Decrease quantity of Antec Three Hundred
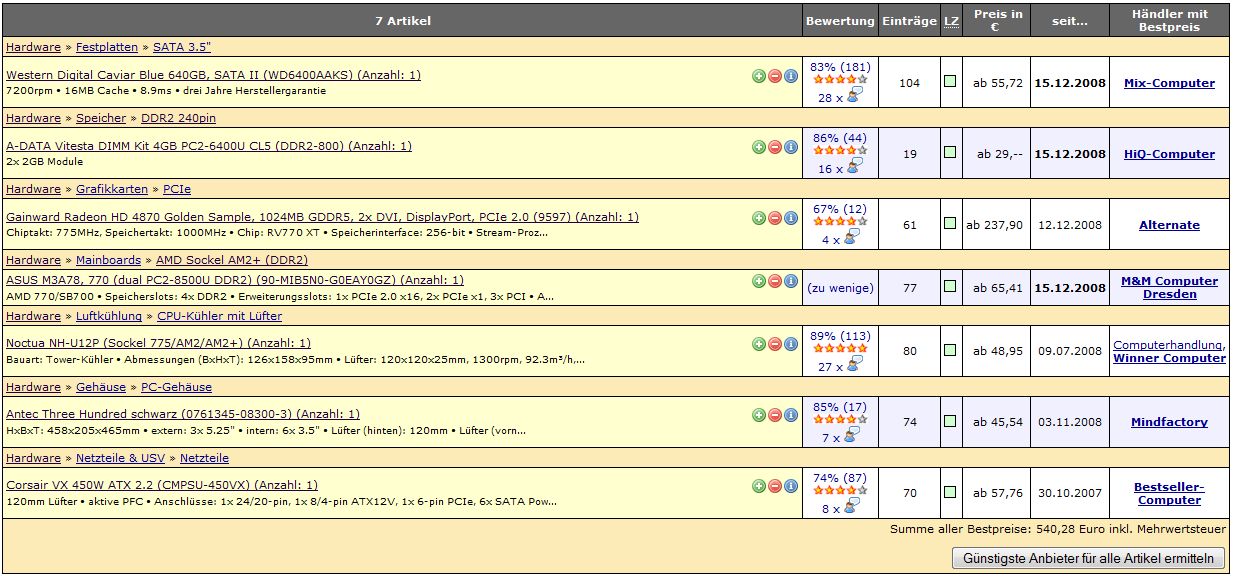The image size is (1233, 576). pyautogui.click(x=775, y=415)
